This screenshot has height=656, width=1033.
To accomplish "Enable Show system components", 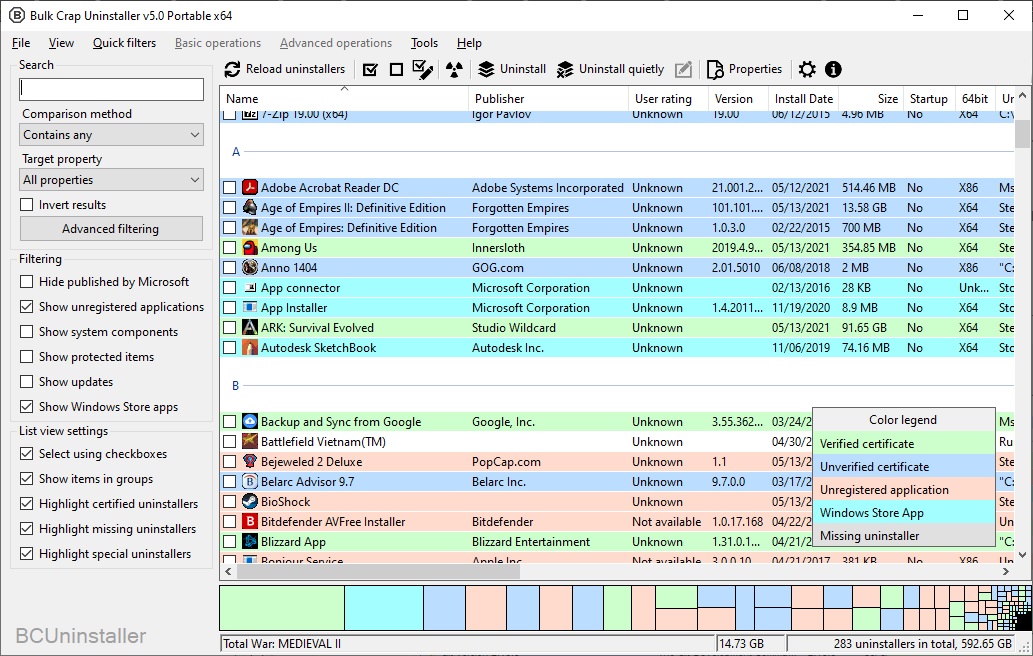I will coord(26,332).
